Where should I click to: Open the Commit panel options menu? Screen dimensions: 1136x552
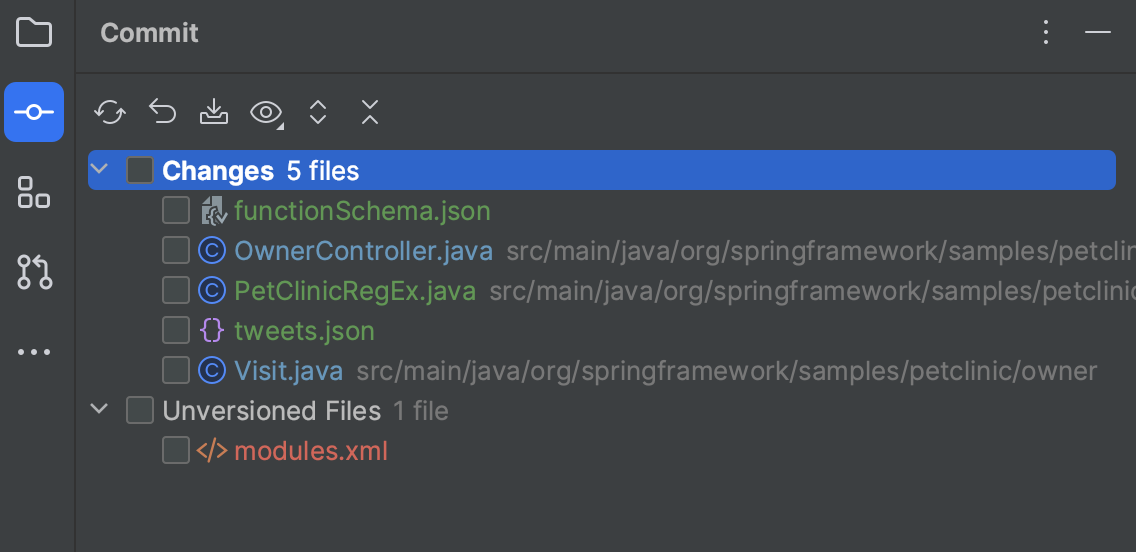click(1046, 33)
